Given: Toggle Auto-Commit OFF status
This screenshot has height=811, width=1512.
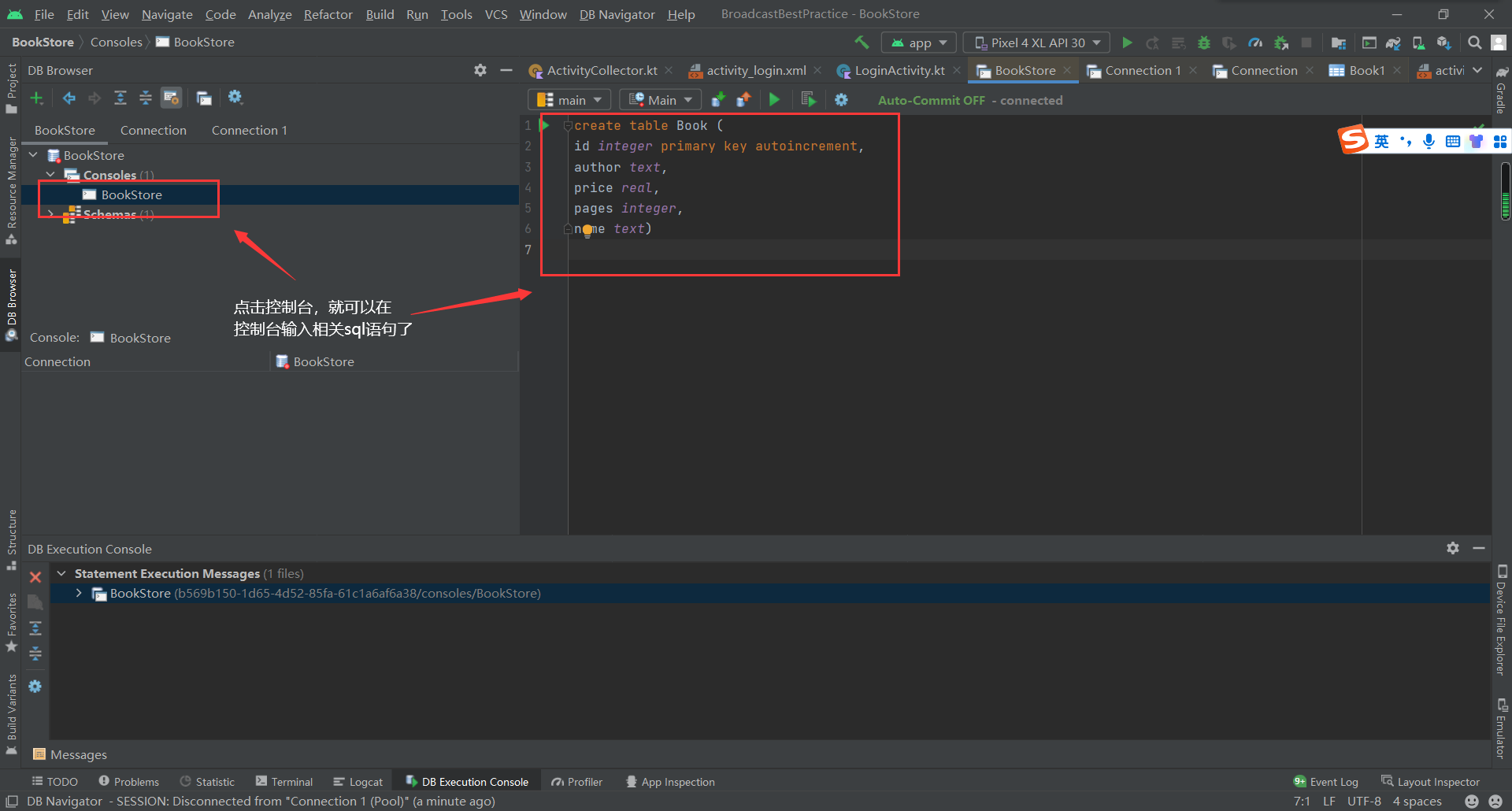Looking at the screenshot, I should tap(932, 100).
